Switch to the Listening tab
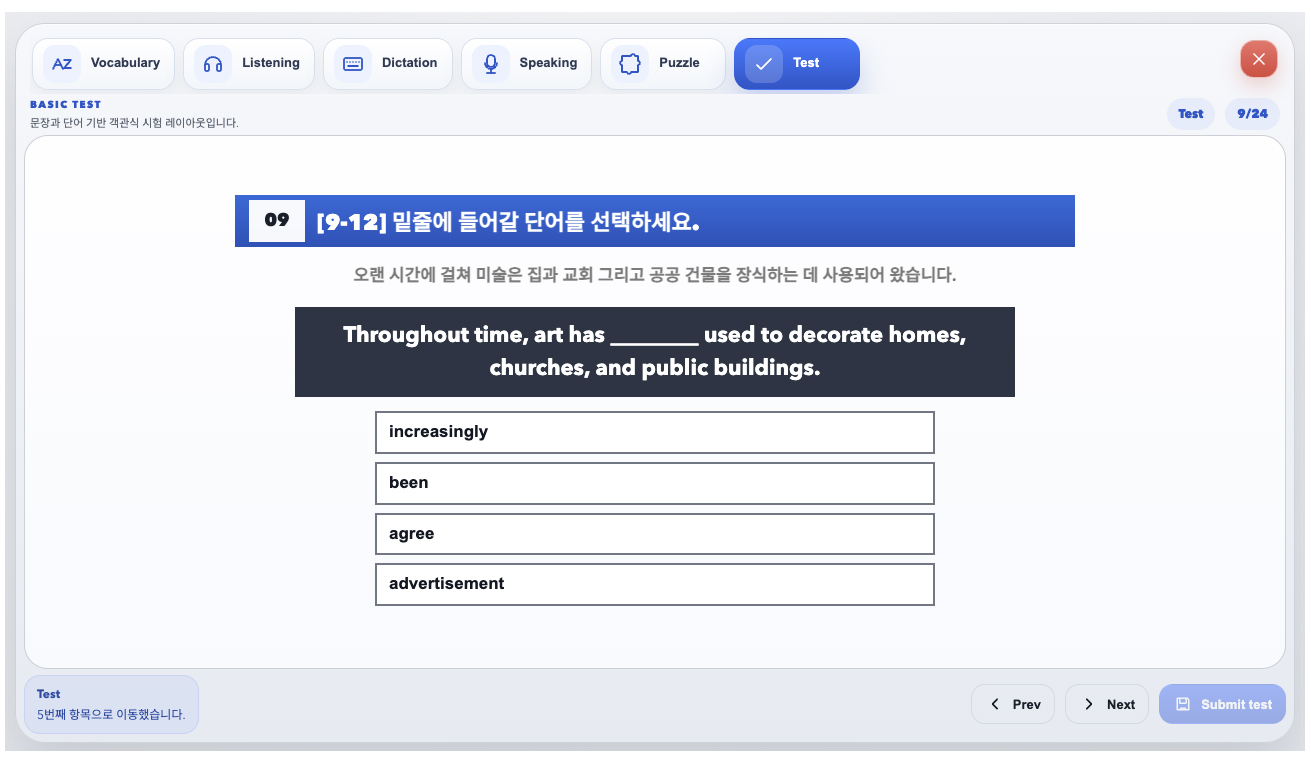1311x763 pixels. point(249,64)
